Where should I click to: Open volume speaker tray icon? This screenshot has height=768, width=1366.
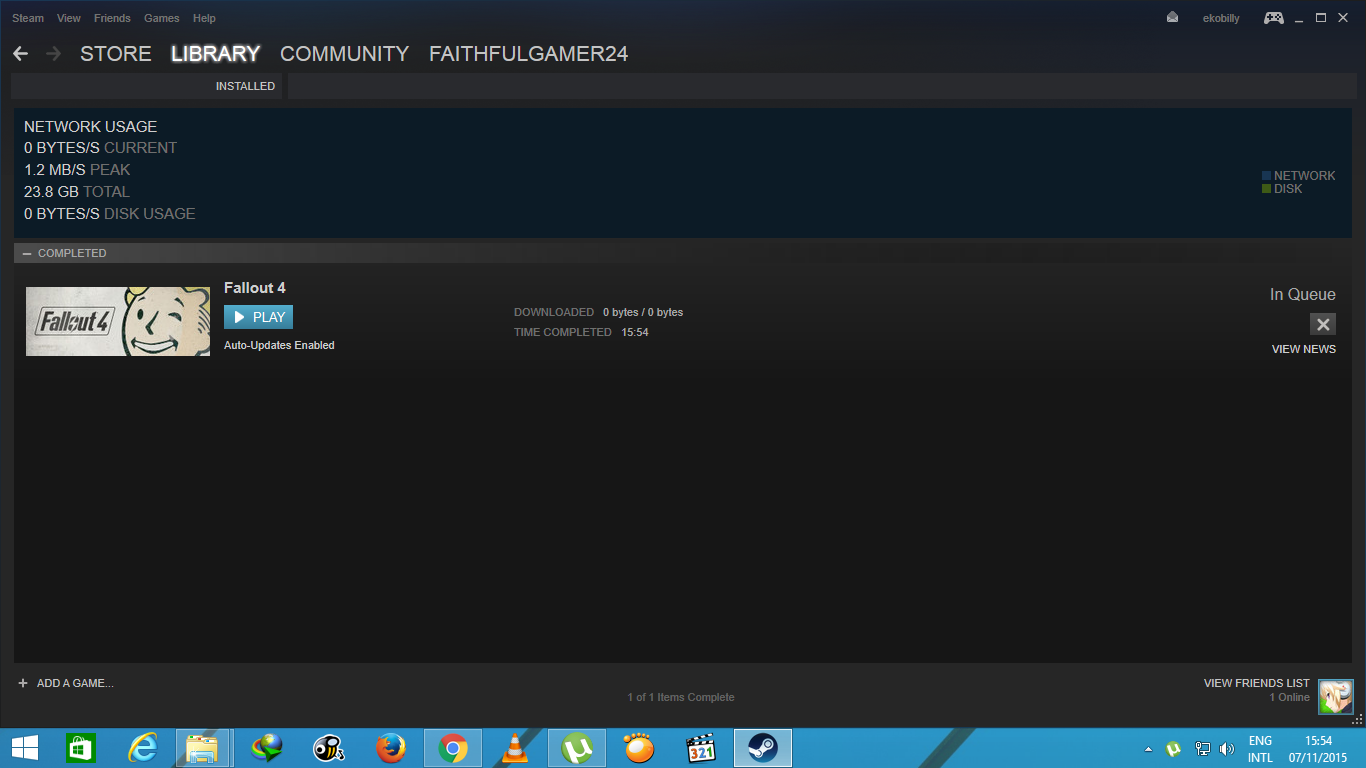tap(1227, 749)
